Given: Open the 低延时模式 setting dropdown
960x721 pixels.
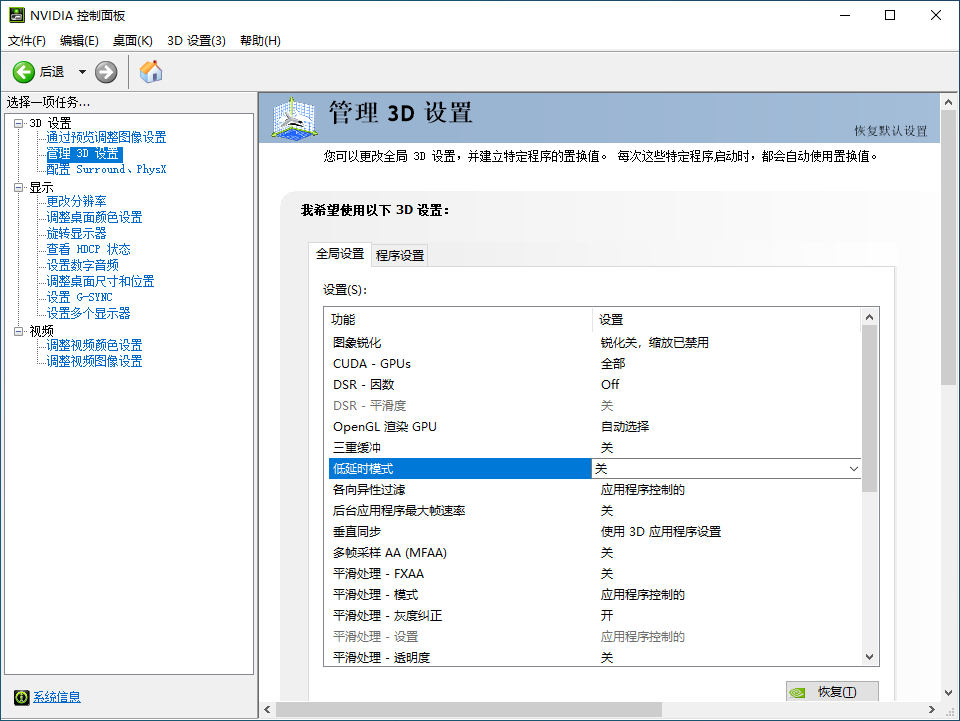Looking at the screenshot, I should click(x=853, y=468).
